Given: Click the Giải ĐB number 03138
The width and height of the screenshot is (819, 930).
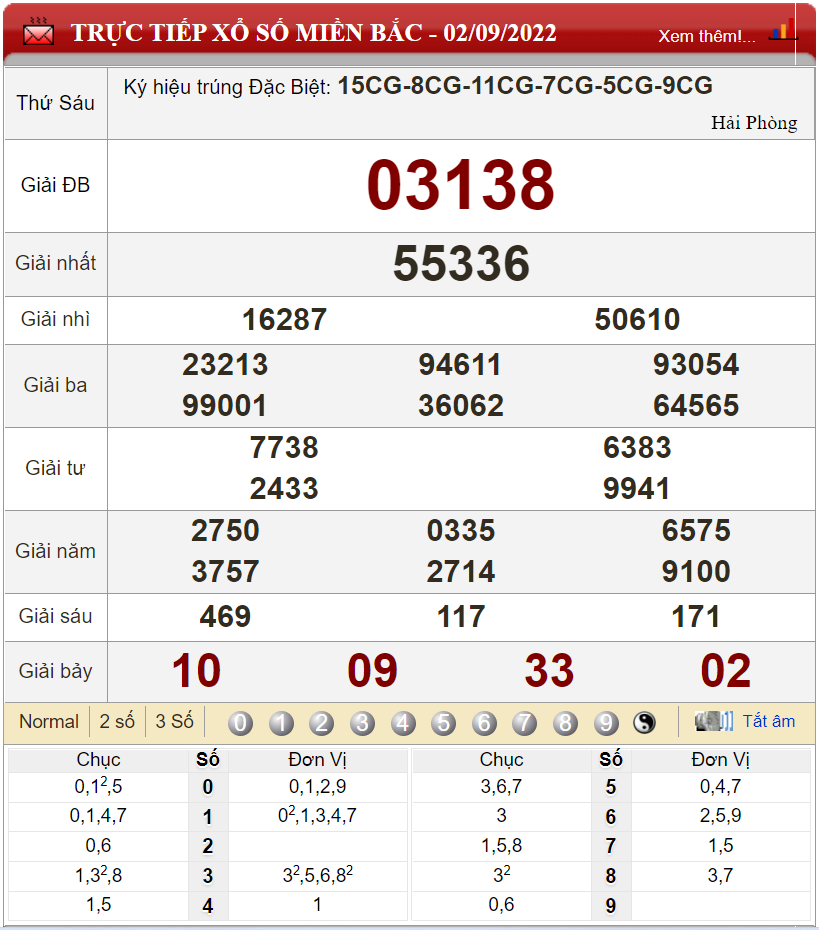Looking at the screenshot, I should [460, 186].
